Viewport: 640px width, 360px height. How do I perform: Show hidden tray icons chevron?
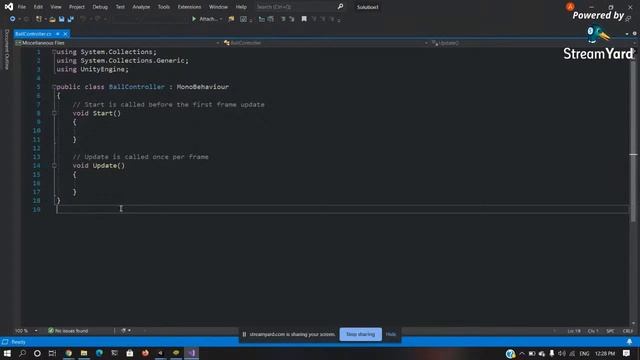[x=522, y=353]
